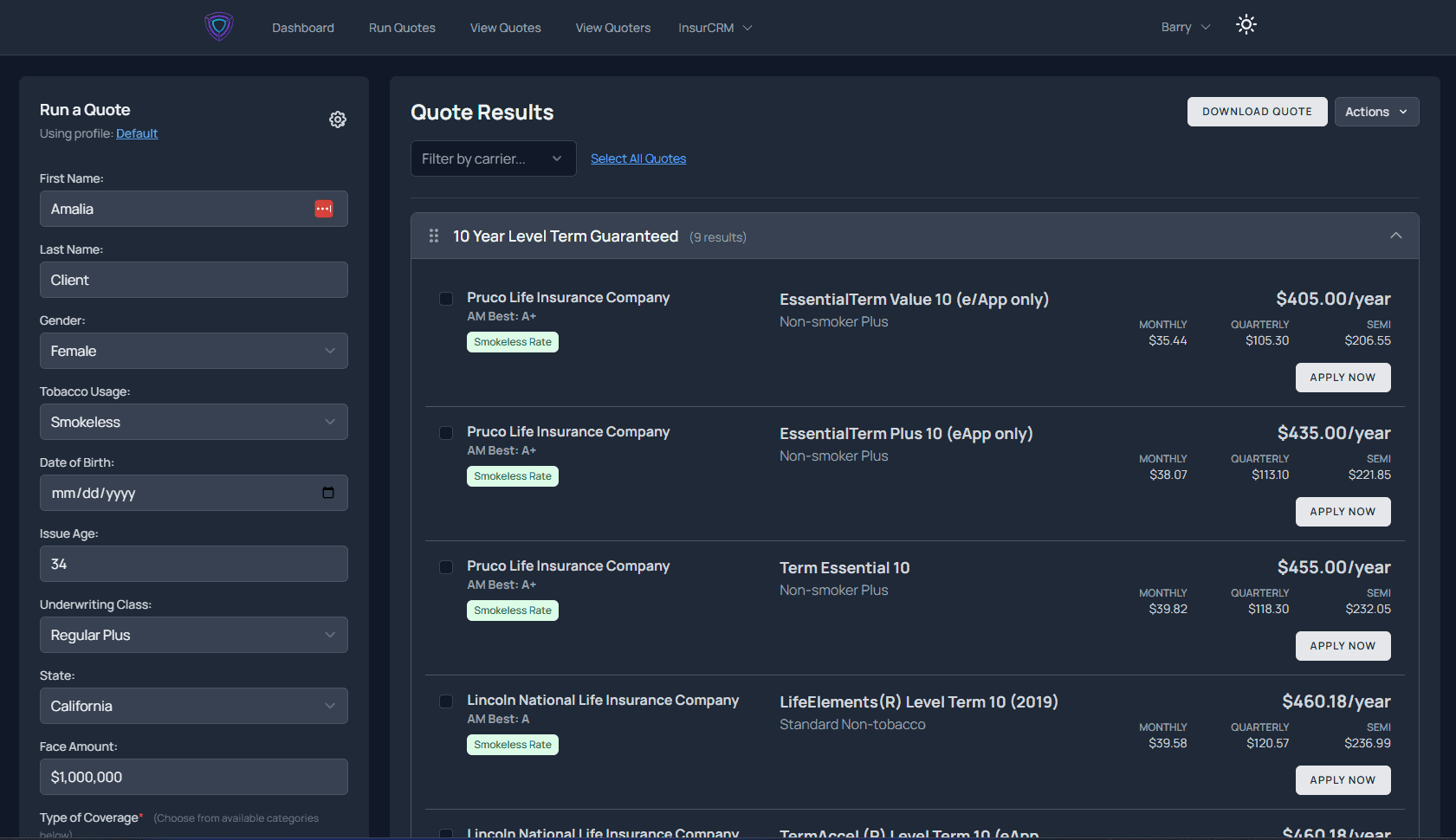1456x840 pixels.
Task: Click the red autofill icon in First Name
Action: coord(324,209)
